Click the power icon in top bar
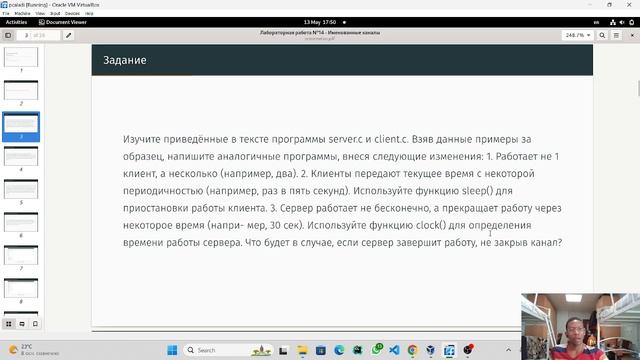This screenshot has height=360, width=640. coord(632,22)
